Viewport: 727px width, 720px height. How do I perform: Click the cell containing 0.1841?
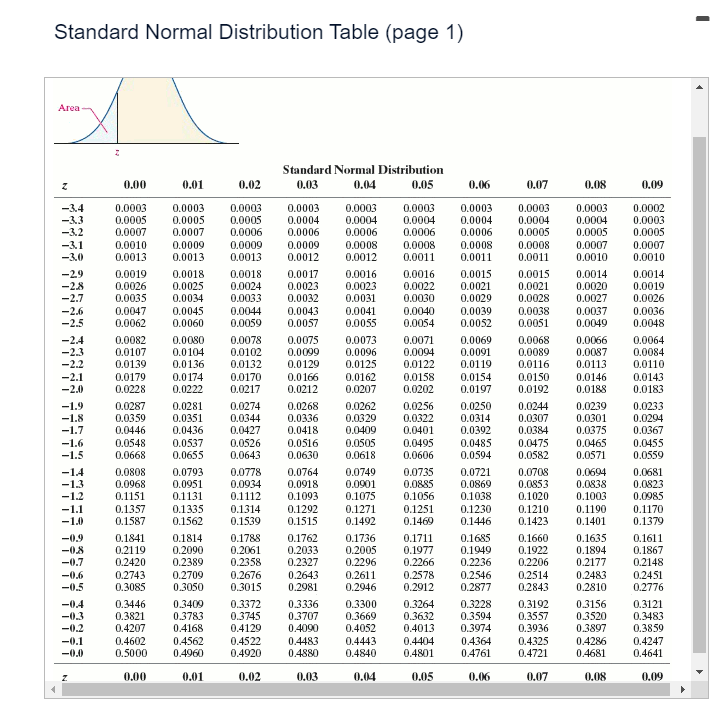[x=130, y=538]
